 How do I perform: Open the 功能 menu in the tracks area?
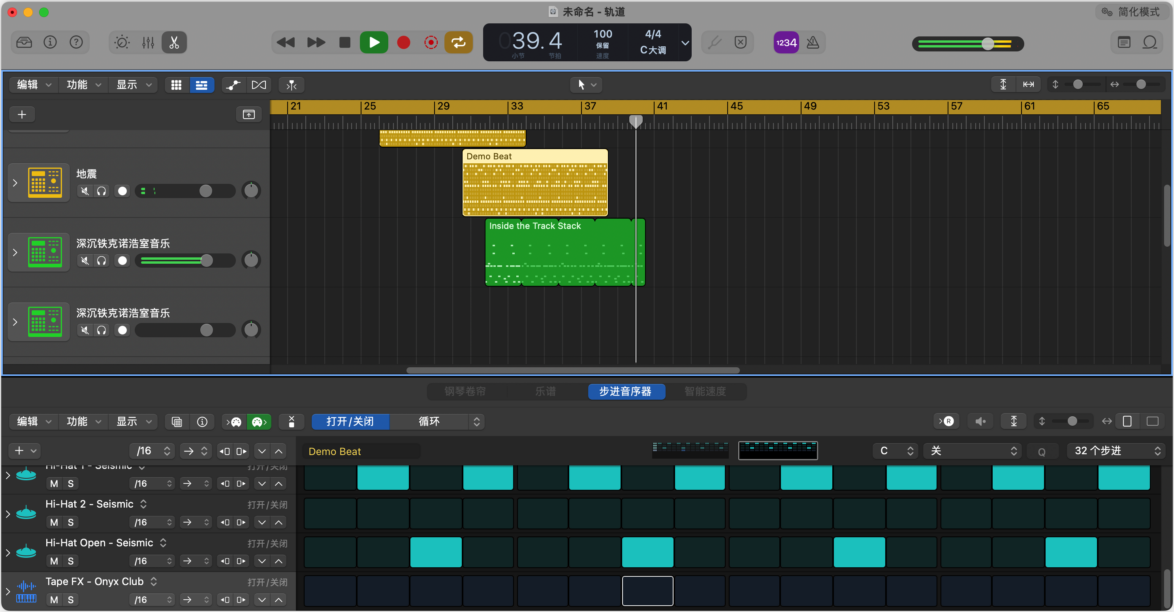83,85
